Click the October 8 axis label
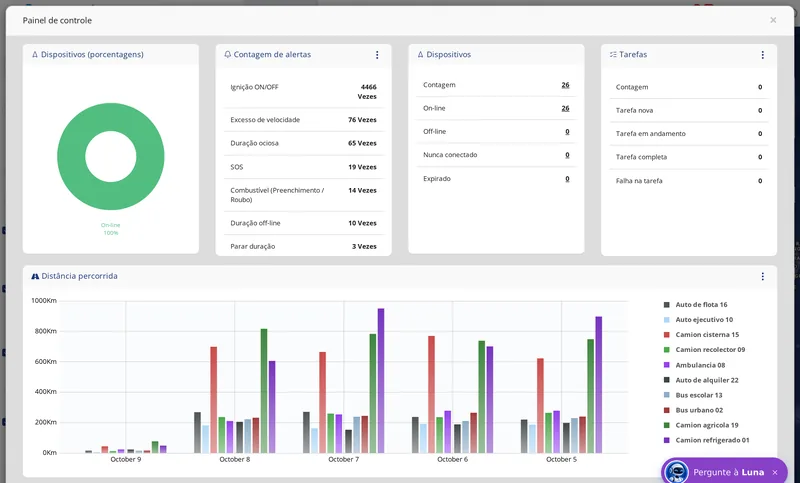 235,460
